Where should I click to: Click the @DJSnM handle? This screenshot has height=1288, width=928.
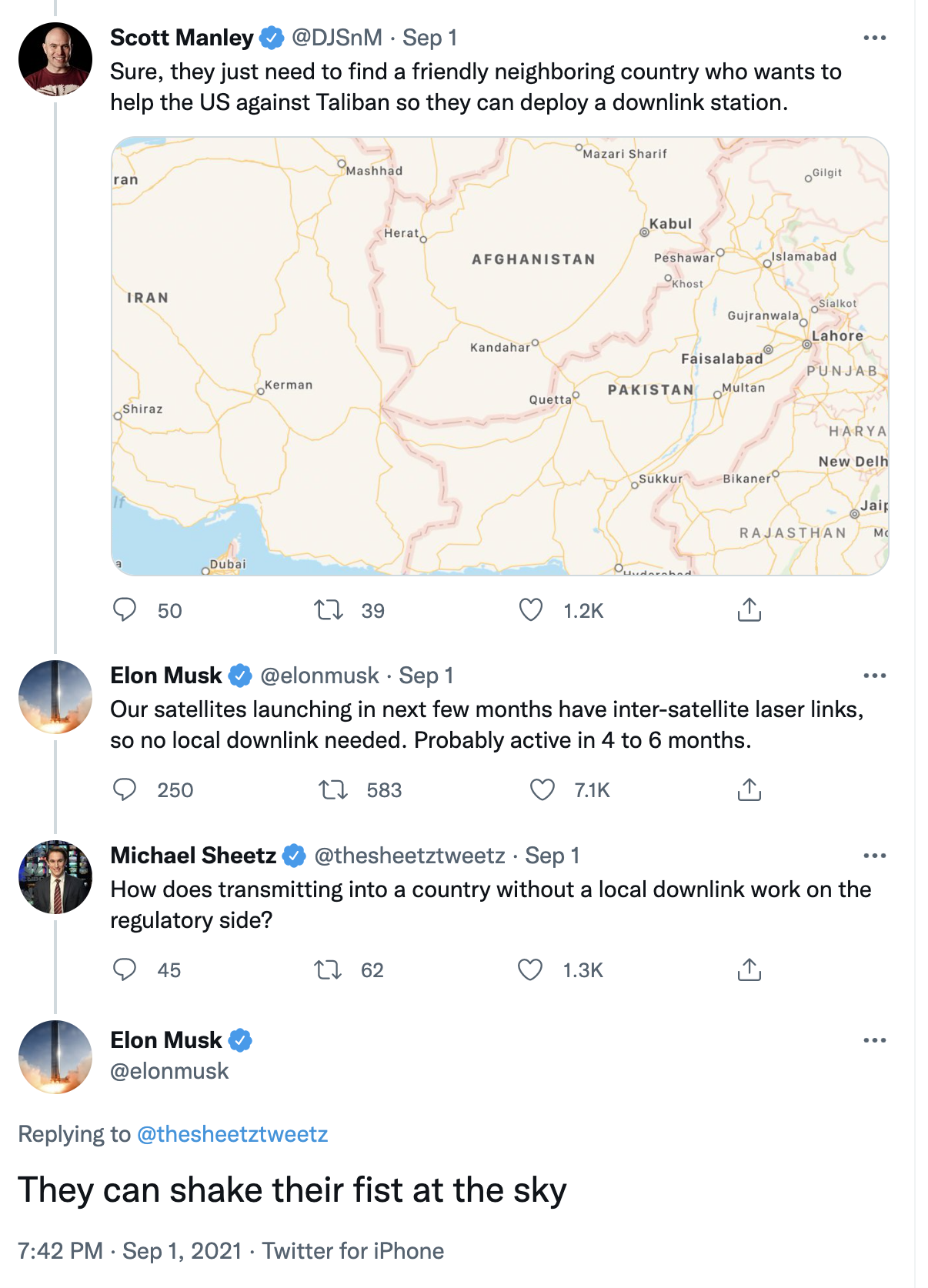tap(337, 38)
